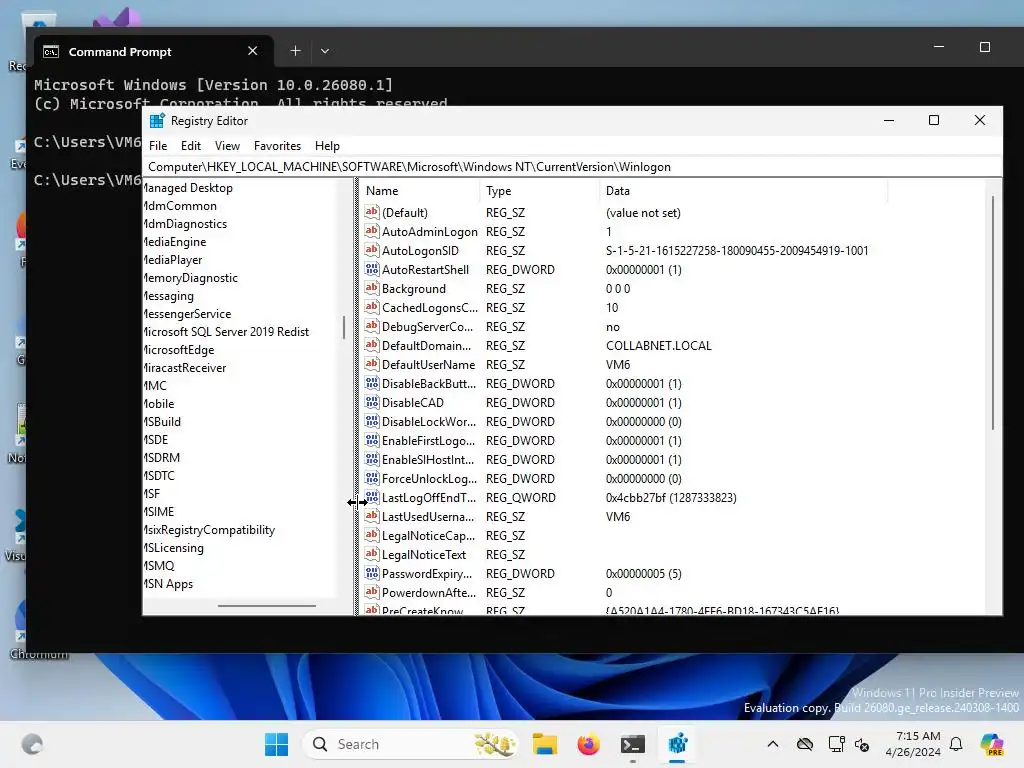Click the COLLABNET.LOCAL data value
This screenshot has height=768, width=1024.
click(658, 345)
